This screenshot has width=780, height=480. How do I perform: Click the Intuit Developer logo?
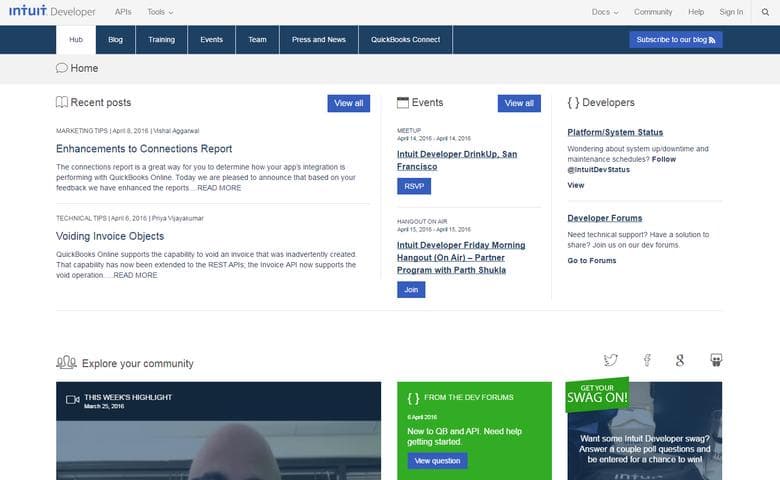click(52, 11)
